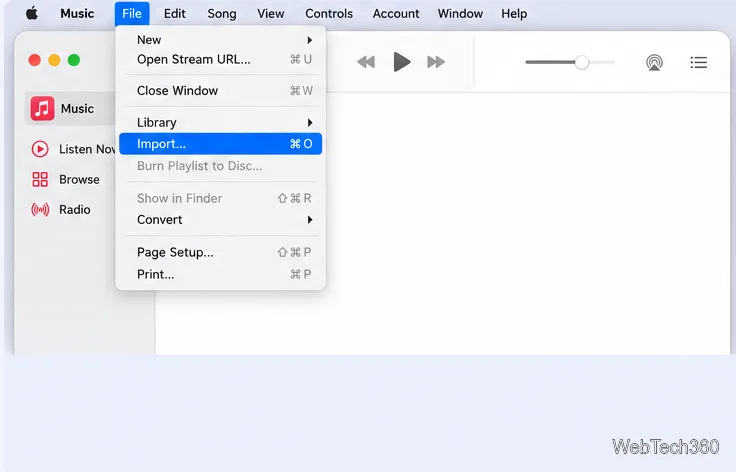This screenshot has width=736, height=472.
Task: Open the Window menu
Action: pyautogui.click(x=460, y=14)
